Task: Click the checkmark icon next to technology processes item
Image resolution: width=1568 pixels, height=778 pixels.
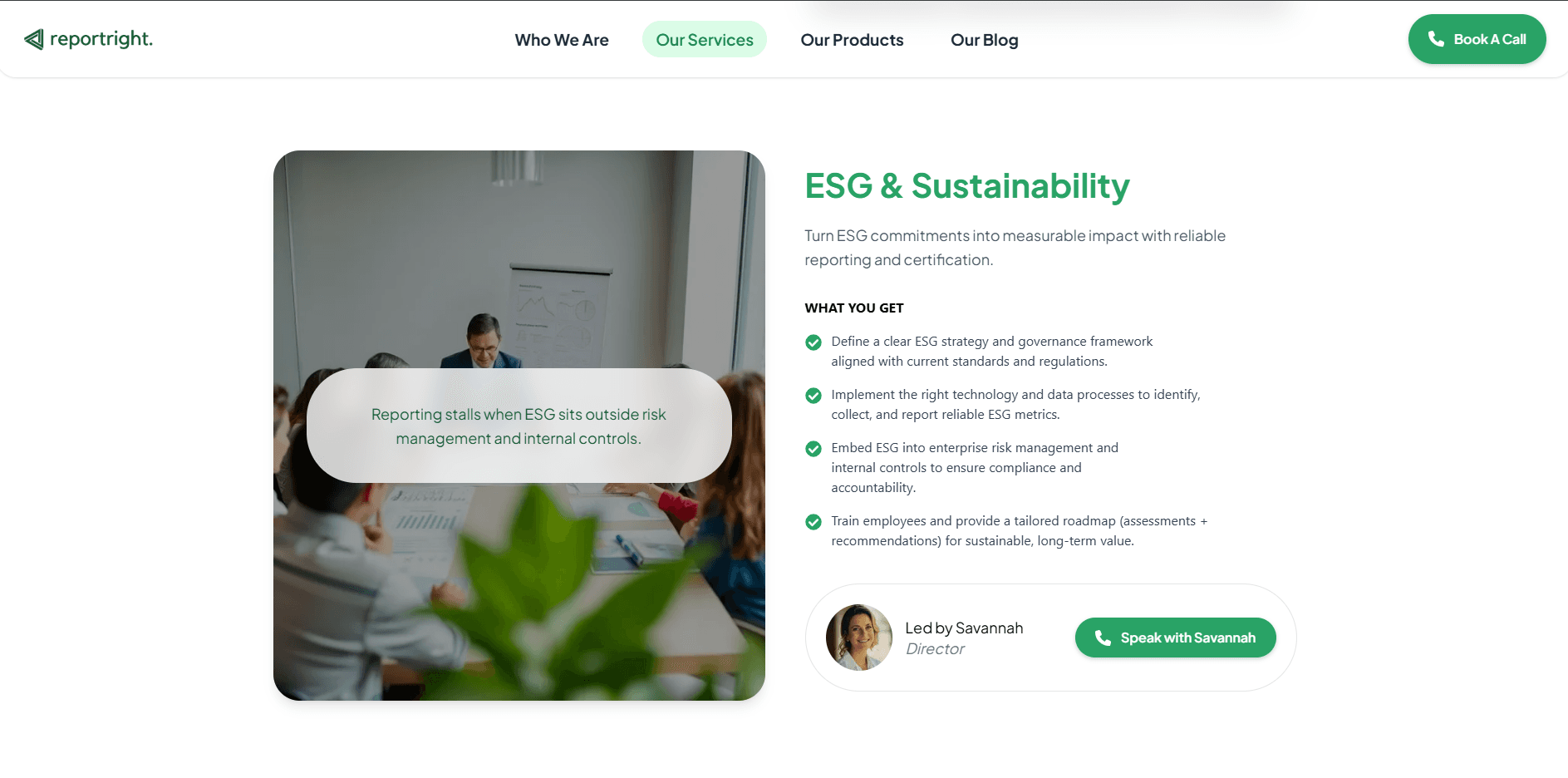Action: click(813, 396)
